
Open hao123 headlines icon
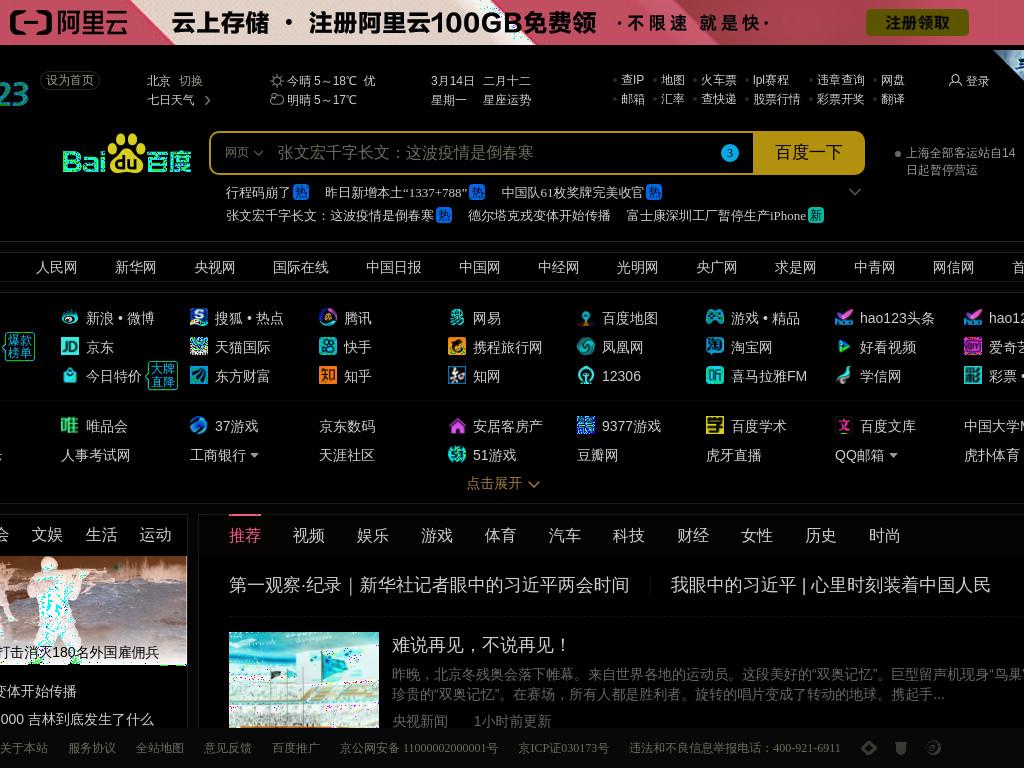pyautogui.click(x=844, y=317)
